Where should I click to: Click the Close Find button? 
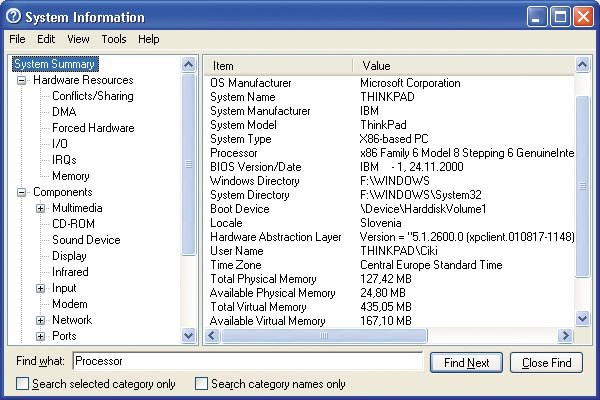click(546, 362)
